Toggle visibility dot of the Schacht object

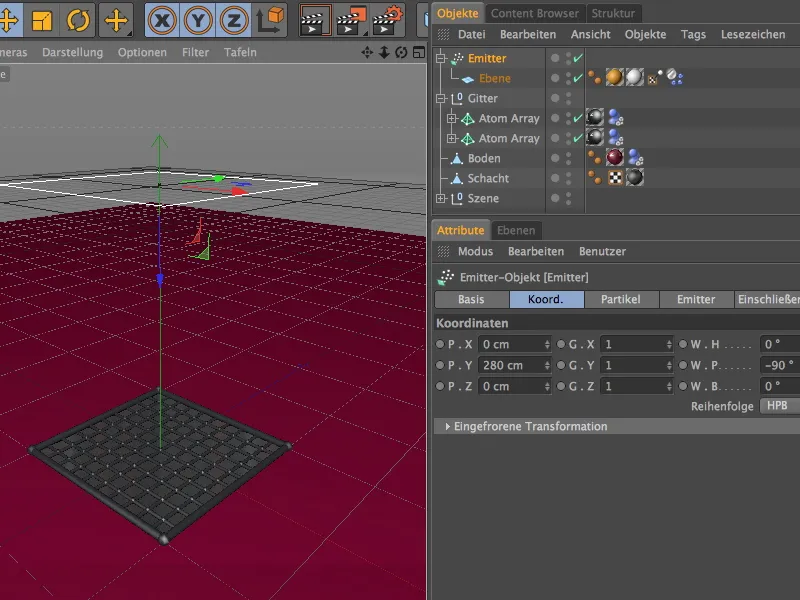555,178
